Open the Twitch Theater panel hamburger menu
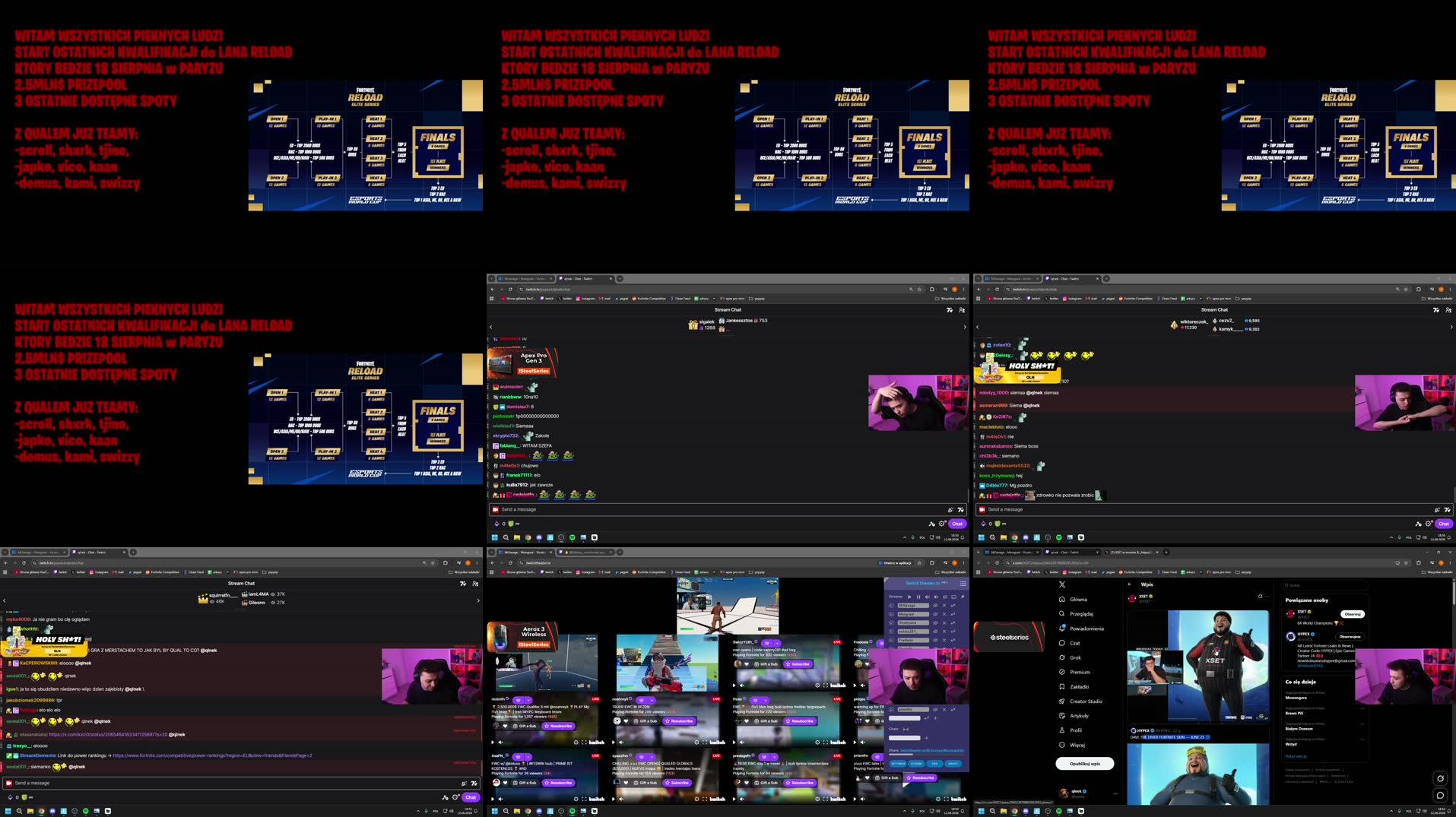Image resolution: width=1456 pixels, height=817 pixels. [963, 584]
